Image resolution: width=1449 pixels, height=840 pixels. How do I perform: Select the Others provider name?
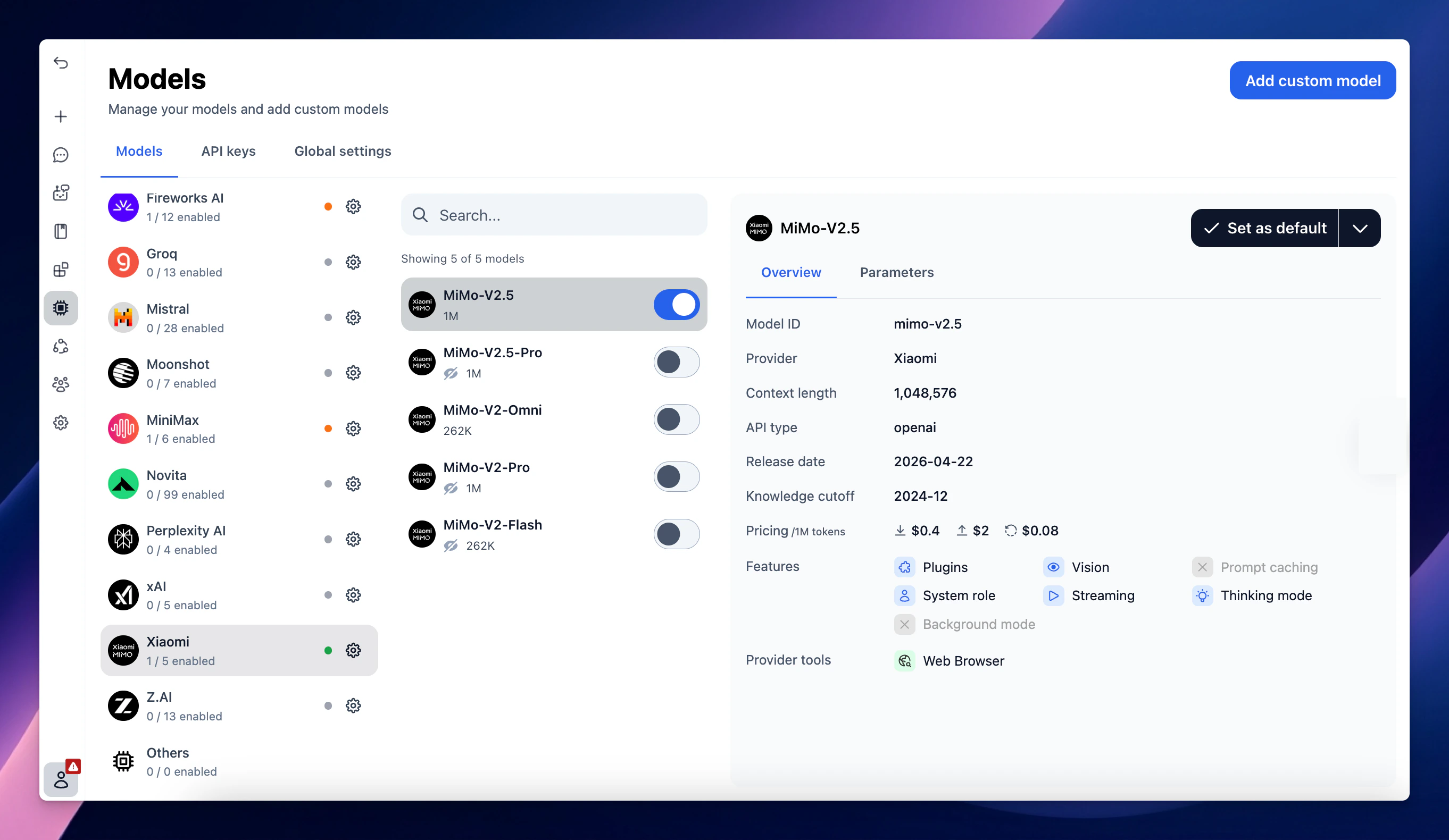click(x=168, y=753)
